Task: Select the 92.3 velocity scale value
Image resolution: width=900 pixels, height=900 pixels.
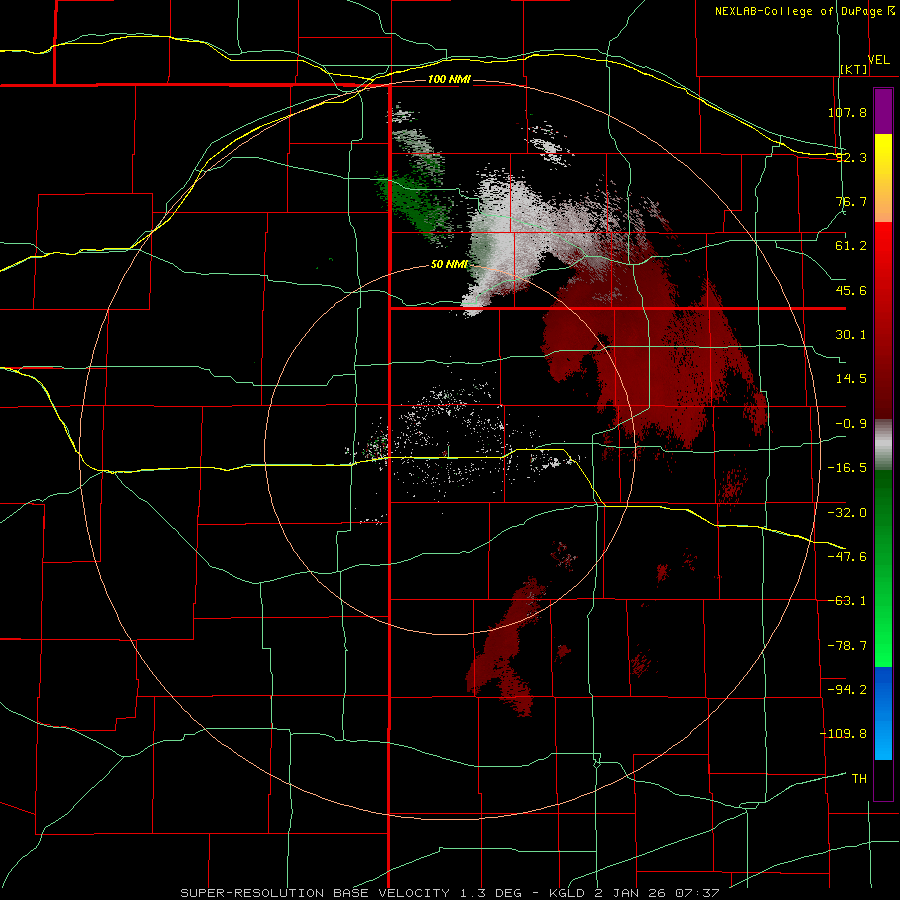Action: coord(851,157)
